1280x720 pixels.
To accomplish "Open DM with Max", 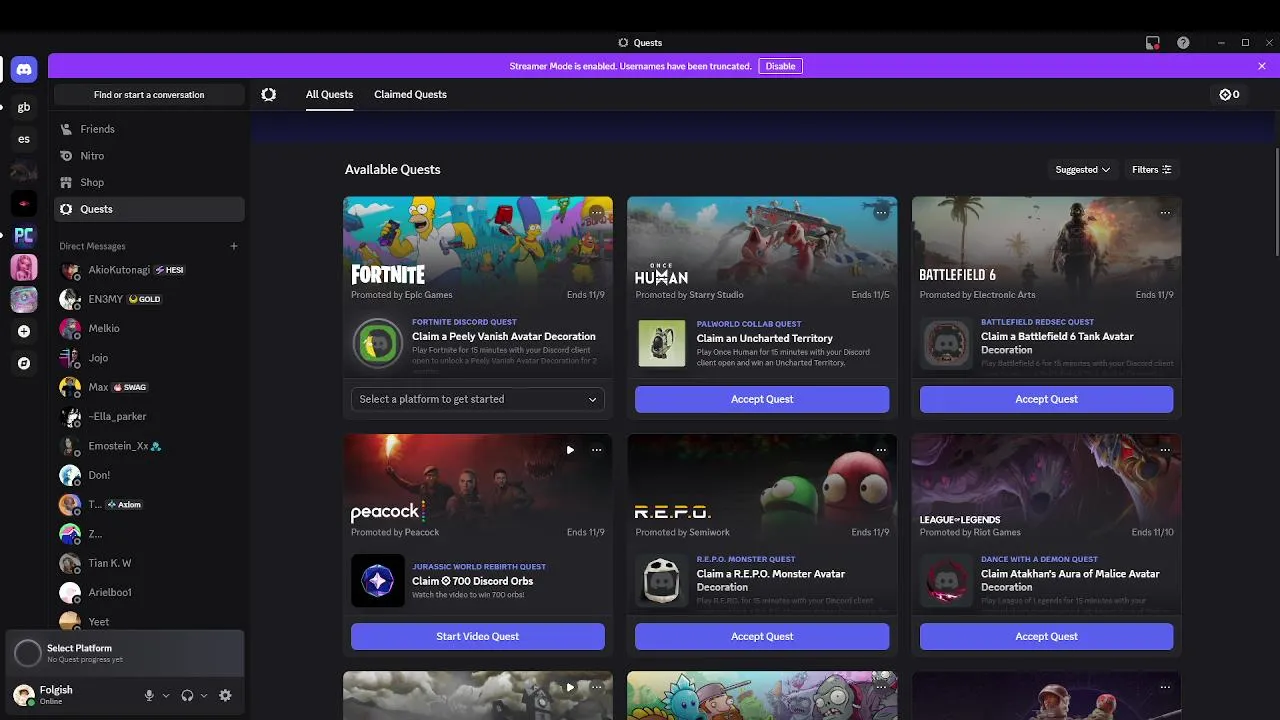I will [x=149, y=387].
